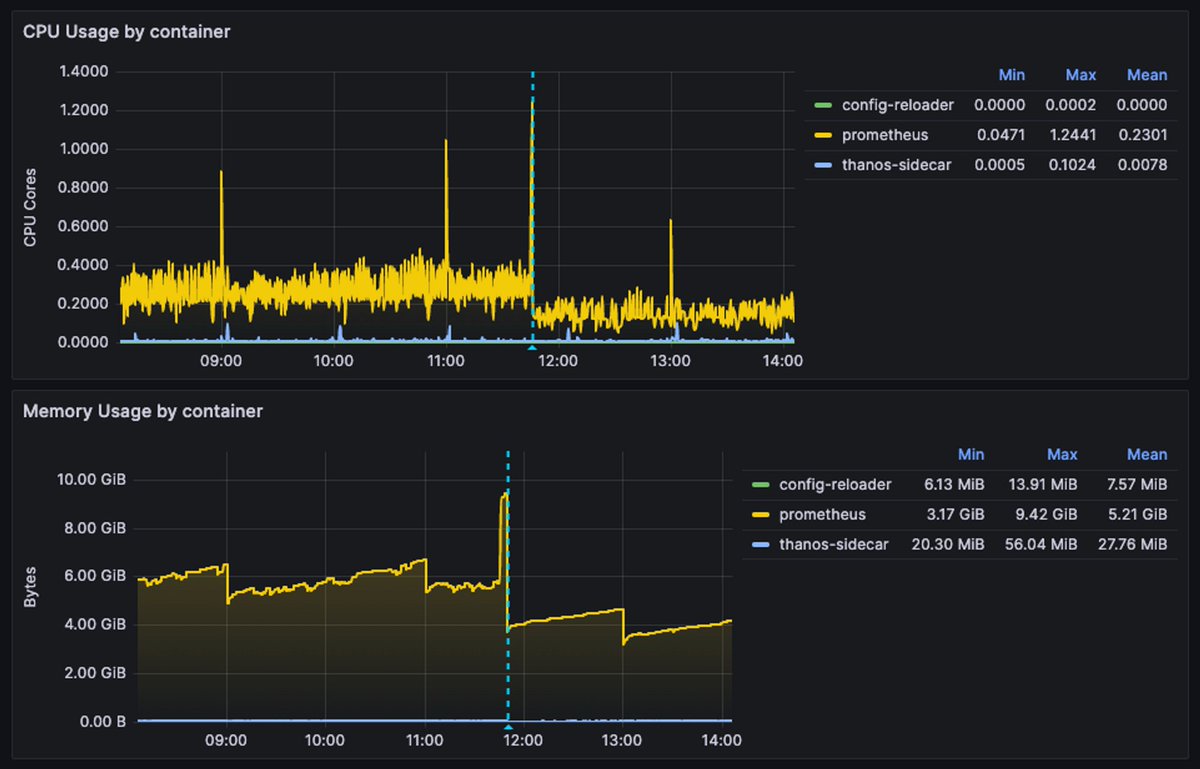This screenshot has width=1200, height=769.
Task: Click prometheus memory Max value 9.42 GiB
Action: [1046, 514]
